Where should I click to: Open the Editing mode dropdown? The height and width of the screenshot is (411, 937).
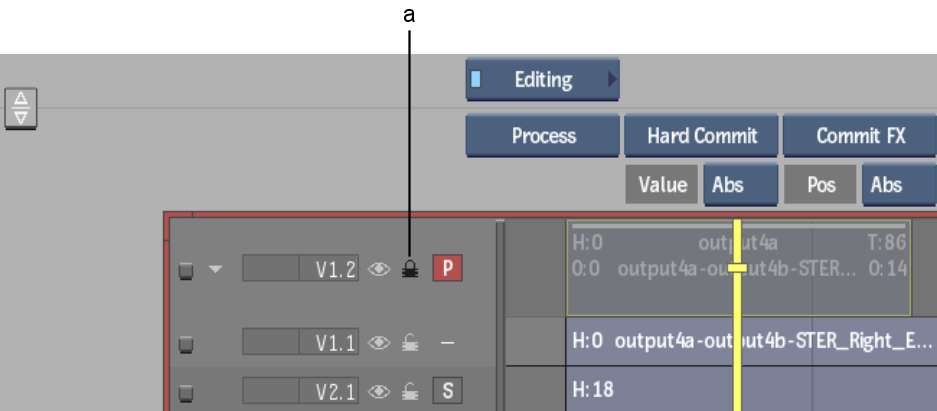click(x=543, y=79)
